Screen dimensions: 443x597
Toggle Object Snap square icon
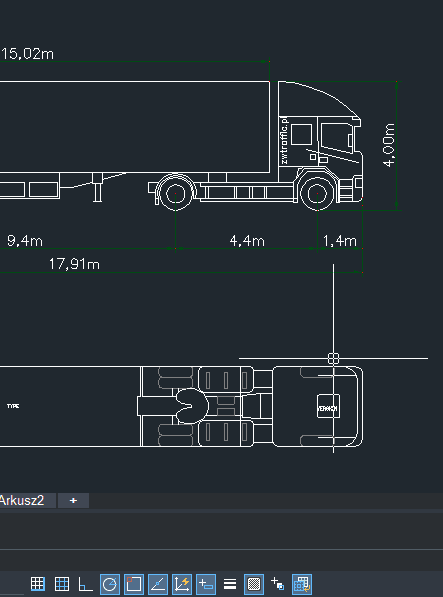pyautogui.click(x=134, y=584)
